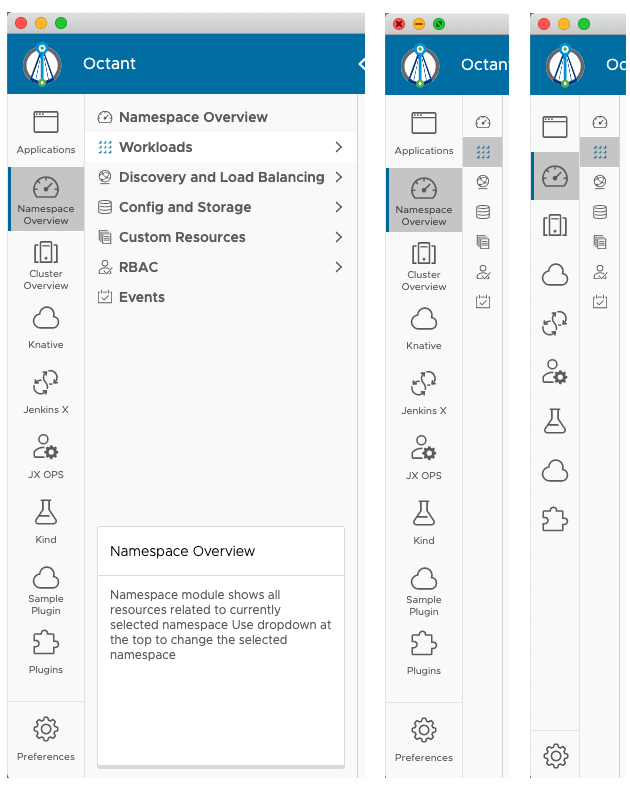Minimize the middle window with yellow button

419,24
